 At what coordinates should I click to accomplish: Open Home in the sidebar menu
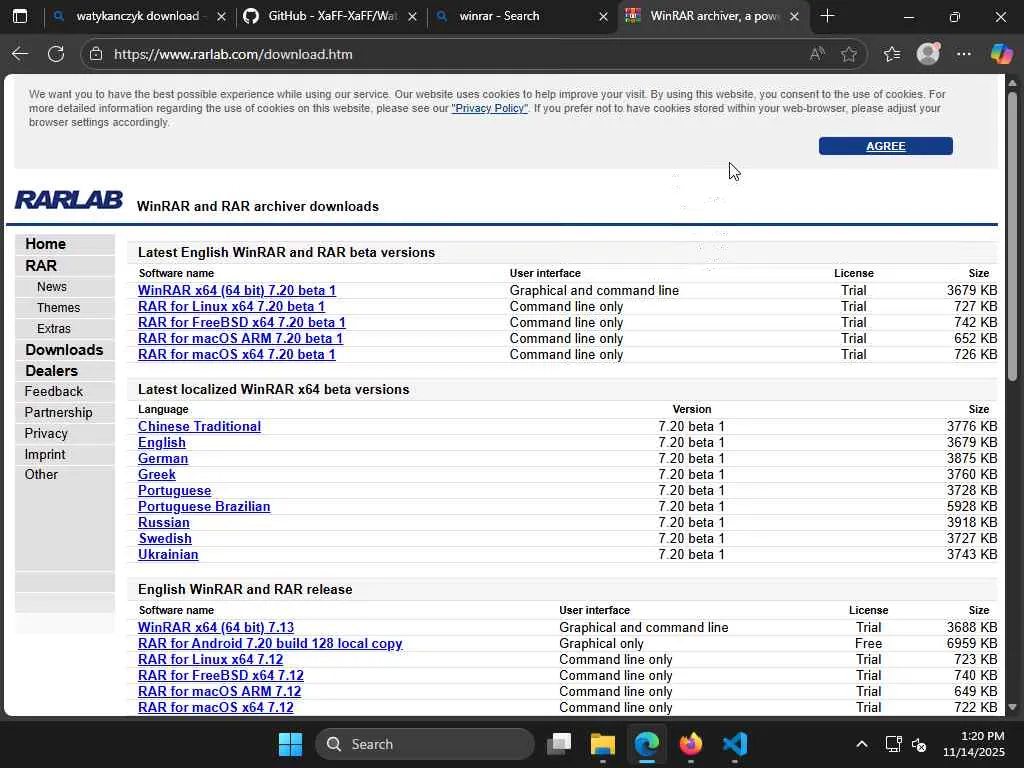pyautogui.click(x=45, y=244)
